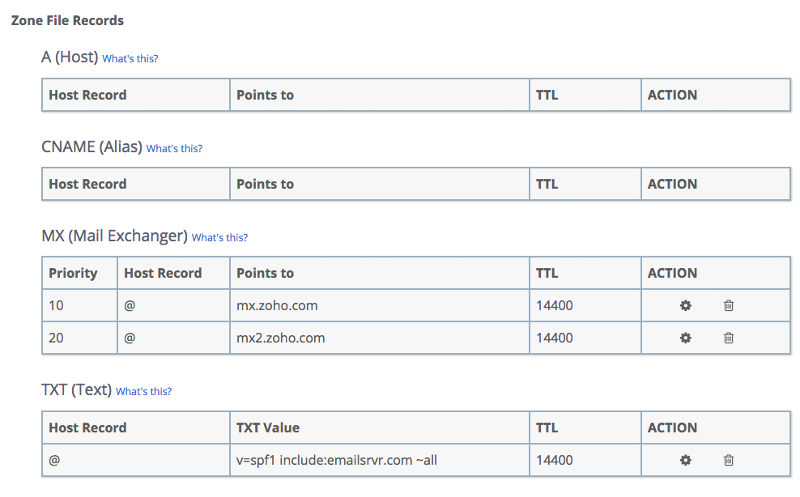Open "What's this?" link beside A (Host)
Screen dimensions: 800x497
tap(130, 59)
